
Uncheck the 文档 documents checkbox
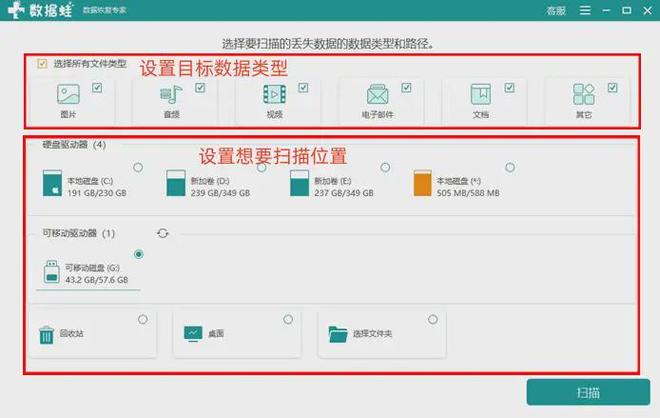[x=509, y=88]
